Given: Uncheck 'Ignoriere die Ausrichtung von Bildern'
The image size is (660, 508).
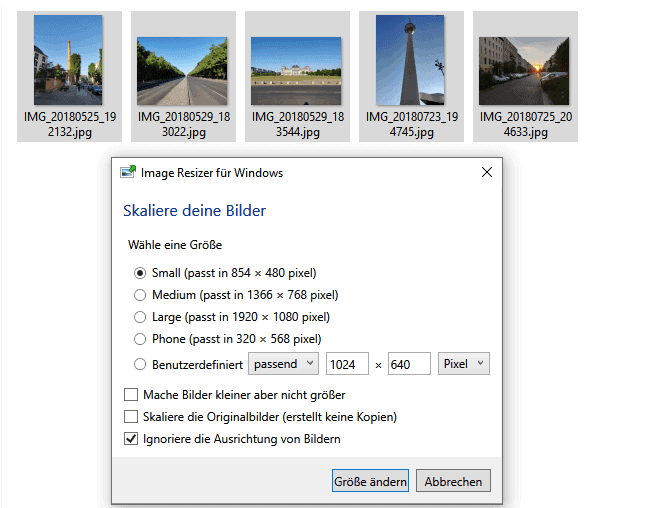Looking at the screenshot, I should point(131,438).
